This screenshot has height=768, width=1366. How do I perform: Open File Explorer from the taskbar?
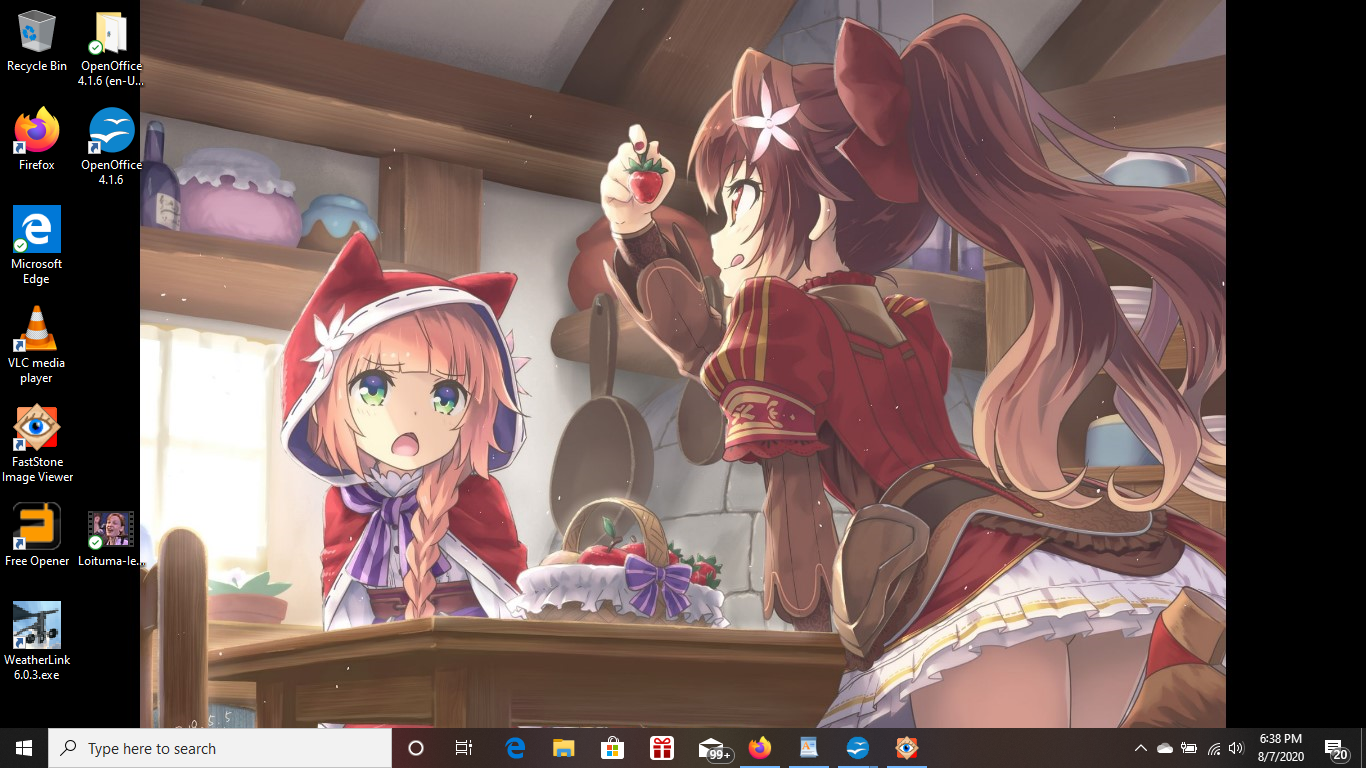(x=564, y=748)
